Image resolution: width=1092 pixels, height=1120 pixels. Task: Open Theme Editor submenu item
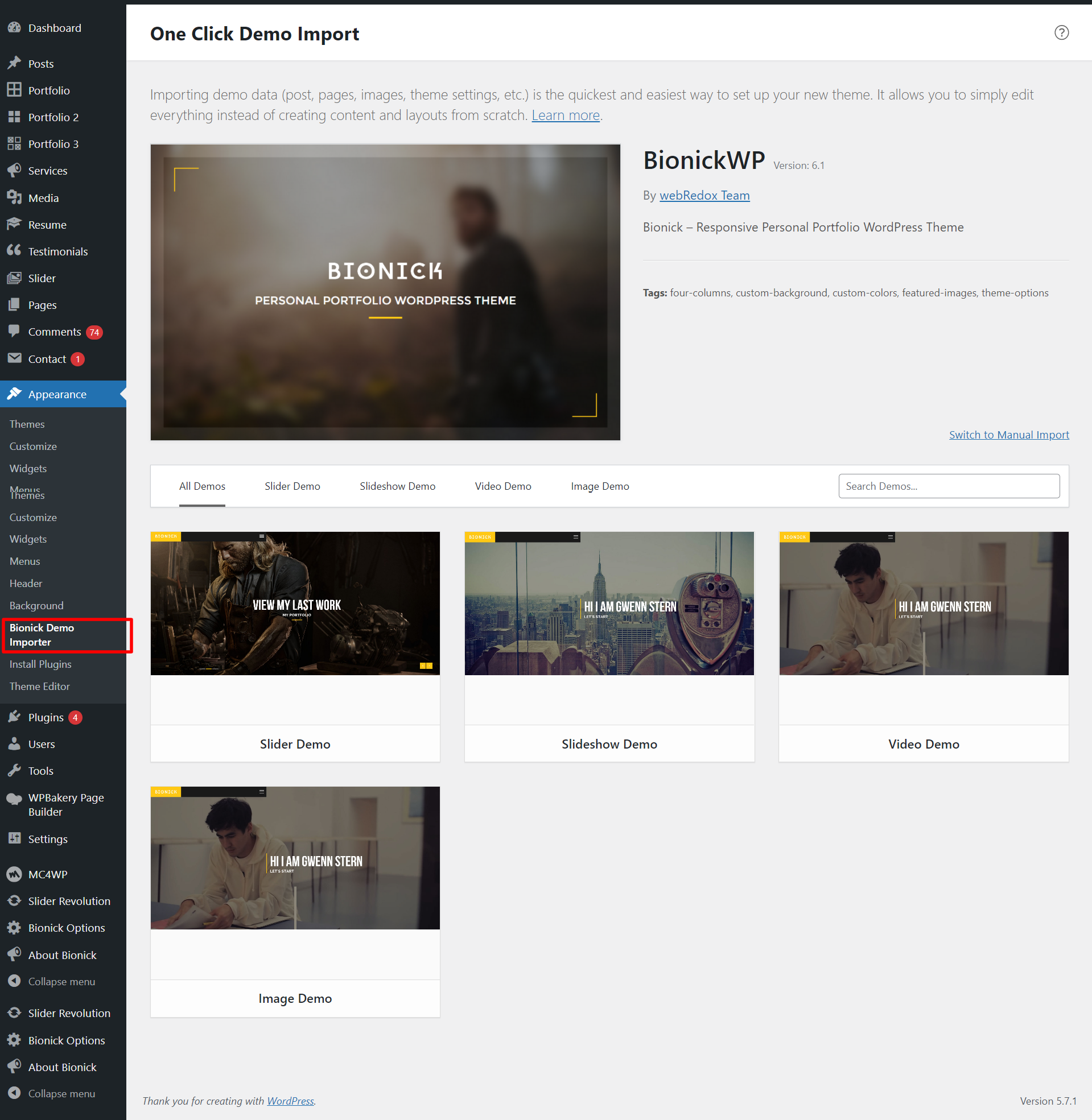(x=40, y=686)
